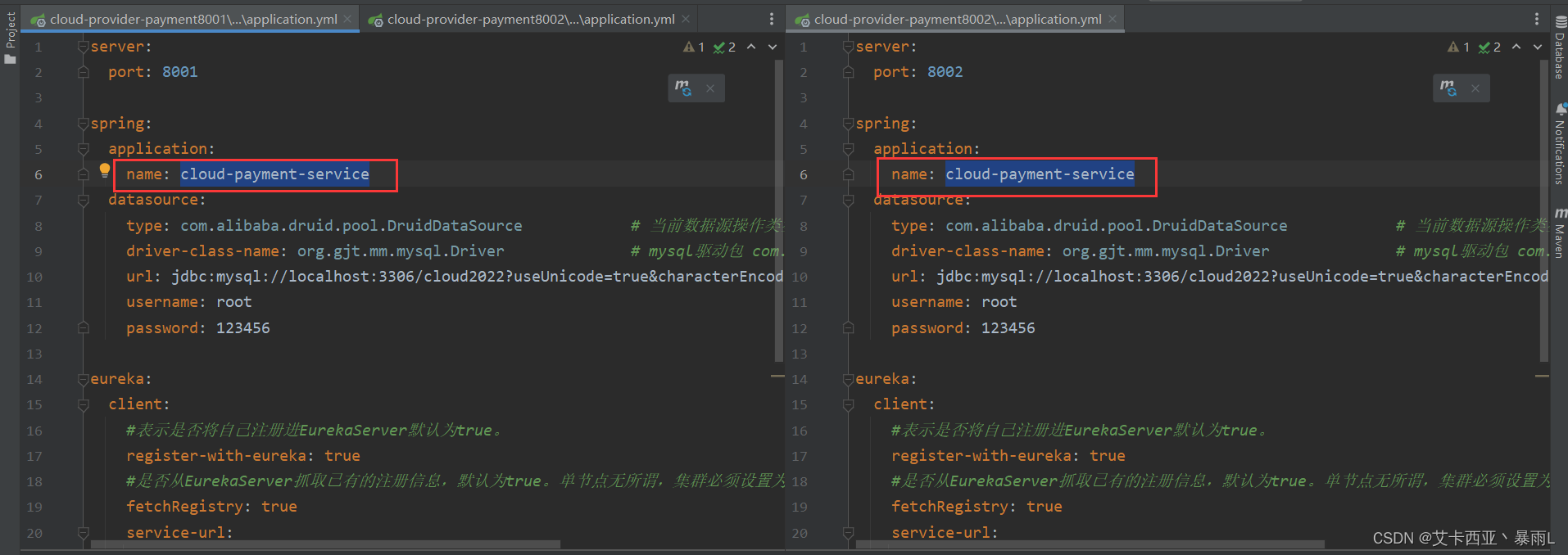Image resolution: width=1568 pixels, height=555 pixels.
Task: Click cloud-payment-service name in port 8002 file
Action: coord(1040,174)
